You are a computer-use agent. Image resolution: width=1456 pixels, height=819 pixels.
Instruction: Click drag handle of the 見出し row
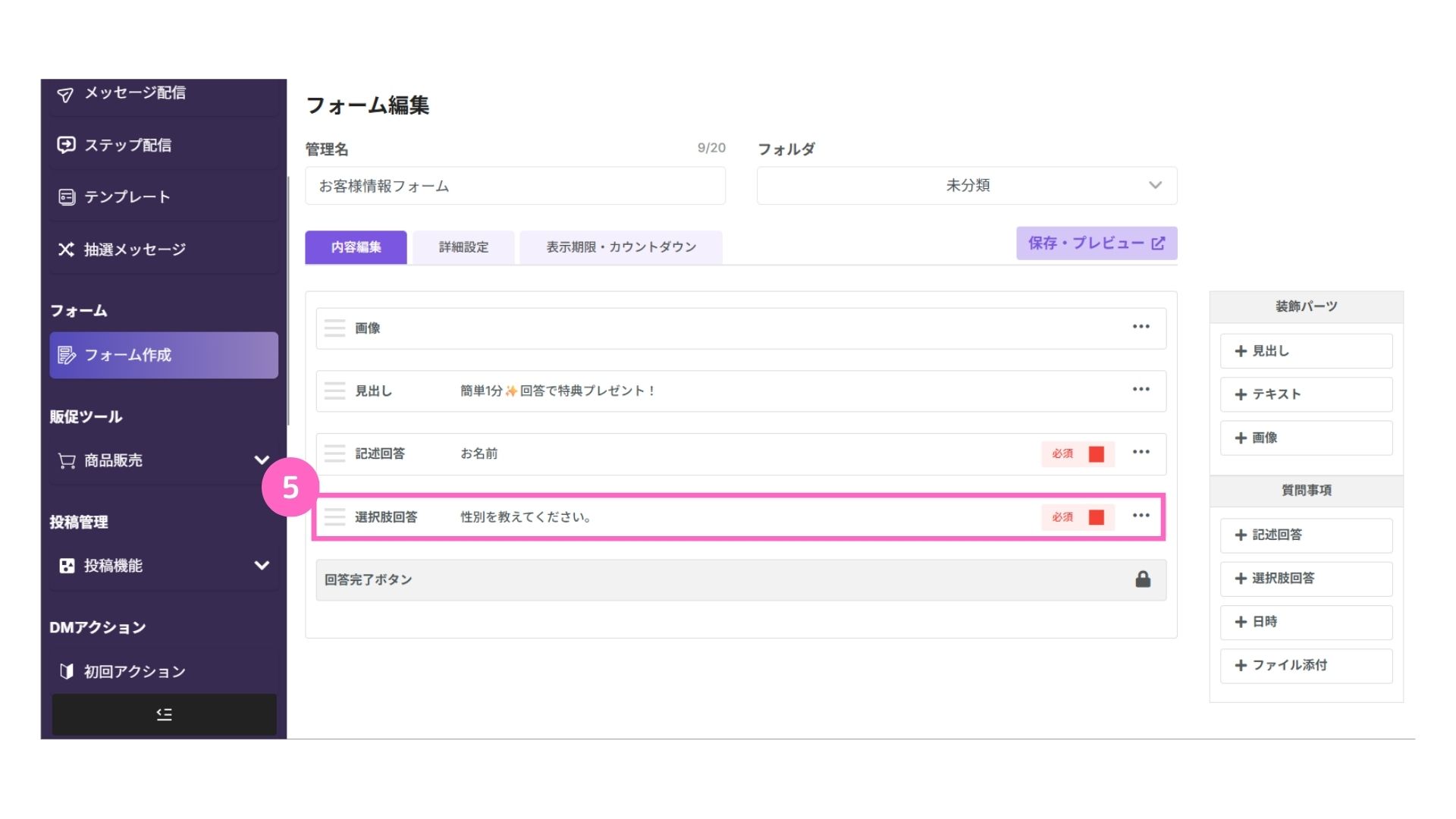coord(334,391)
